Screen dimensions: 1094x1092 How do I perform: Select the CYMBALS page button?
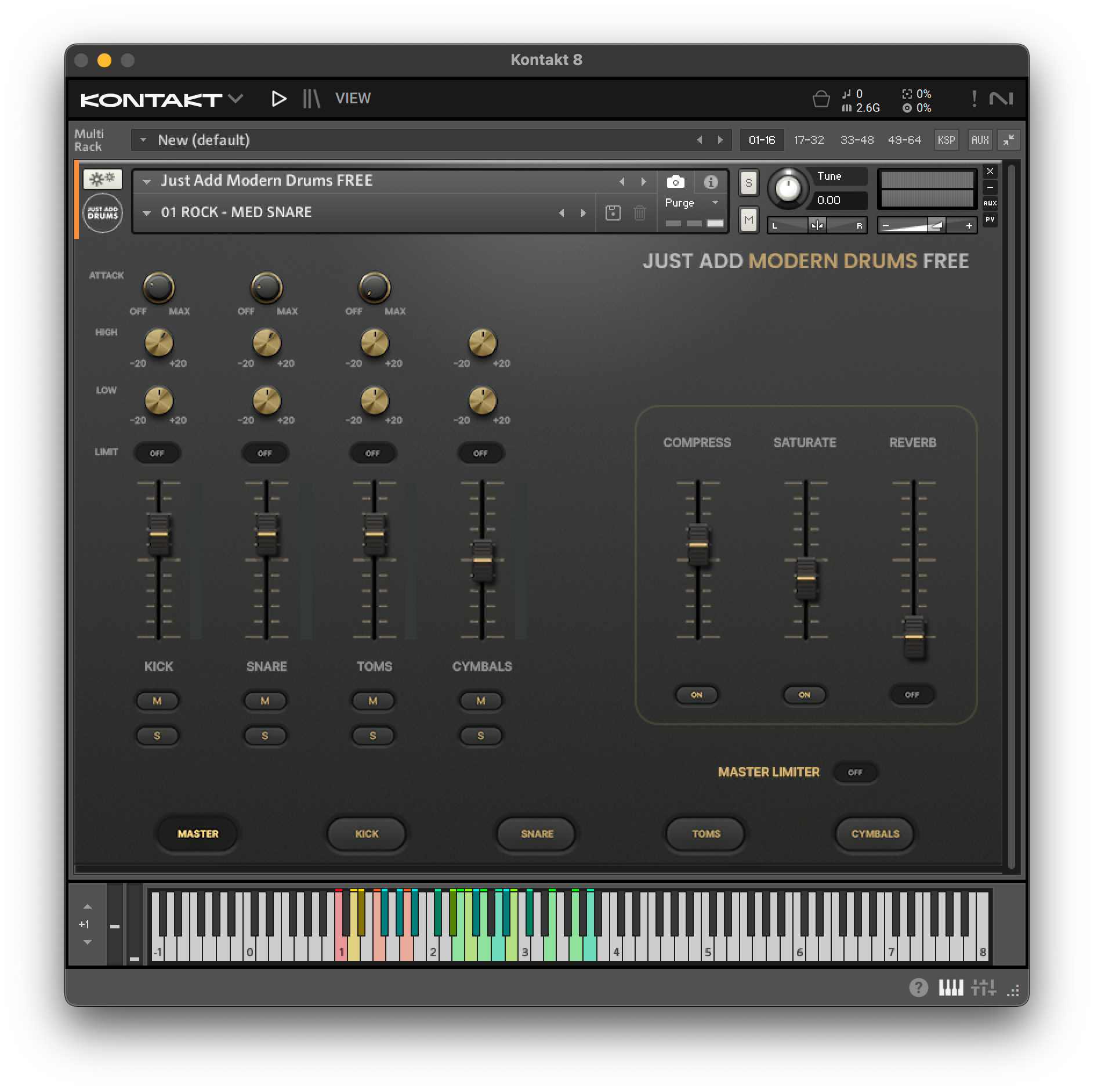875,834
